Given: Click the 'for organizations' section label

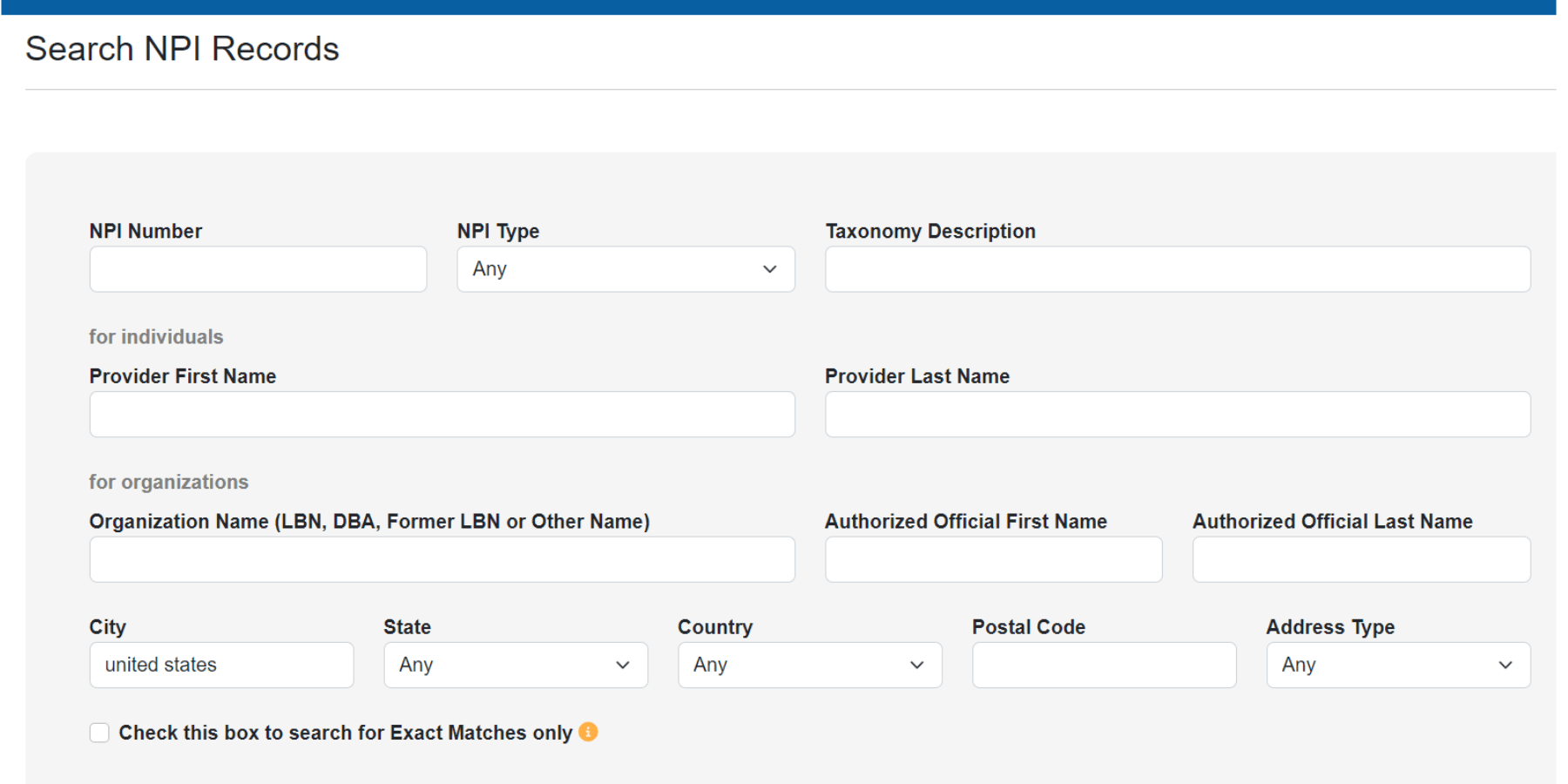Looking at the screenshot, I should pyautogui.click(x=168, y=482).
